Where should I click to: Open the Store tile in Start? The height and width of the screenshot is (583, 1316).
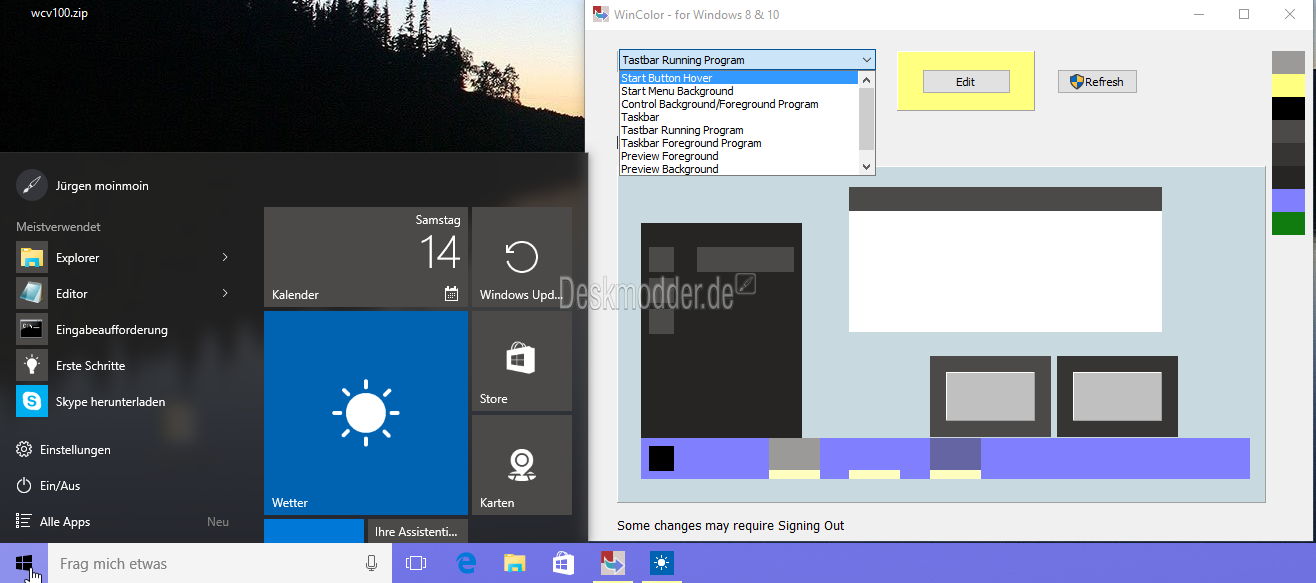(521, 361)
